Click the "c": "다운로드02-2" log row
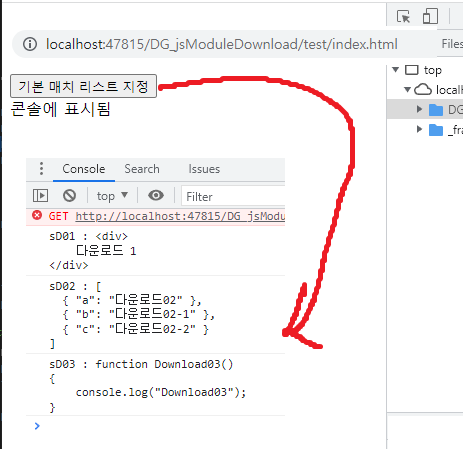Screen dimensions: 463x449 (136, 329)
